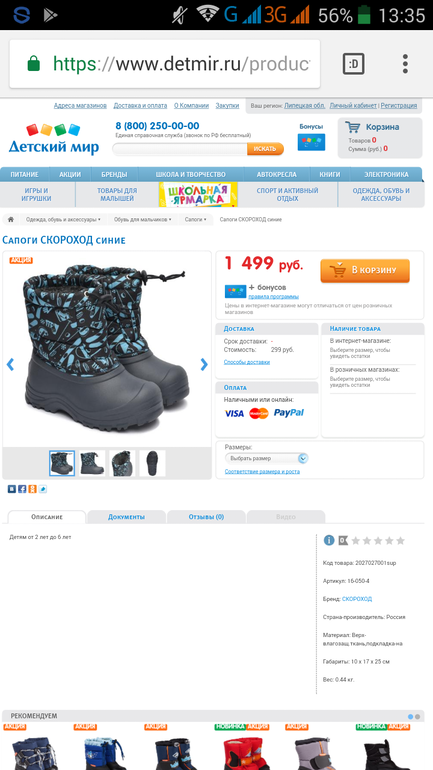This screenshot has height=770, width=433.
Task: Rate product with the fifth star
Action: [x=401, y=541]
